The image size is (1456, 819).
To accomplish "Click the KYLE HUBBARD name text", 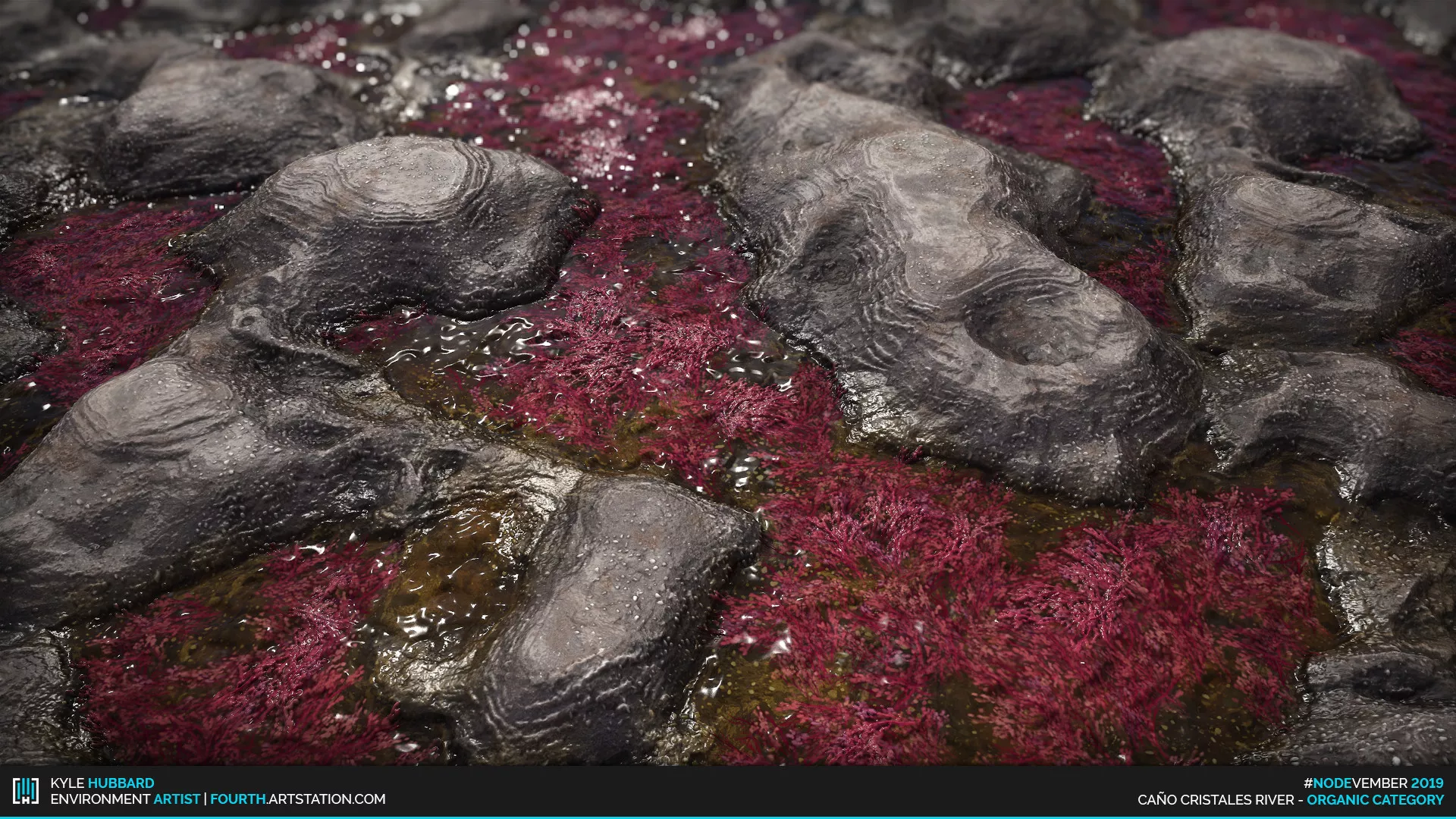I will point(102,783).
